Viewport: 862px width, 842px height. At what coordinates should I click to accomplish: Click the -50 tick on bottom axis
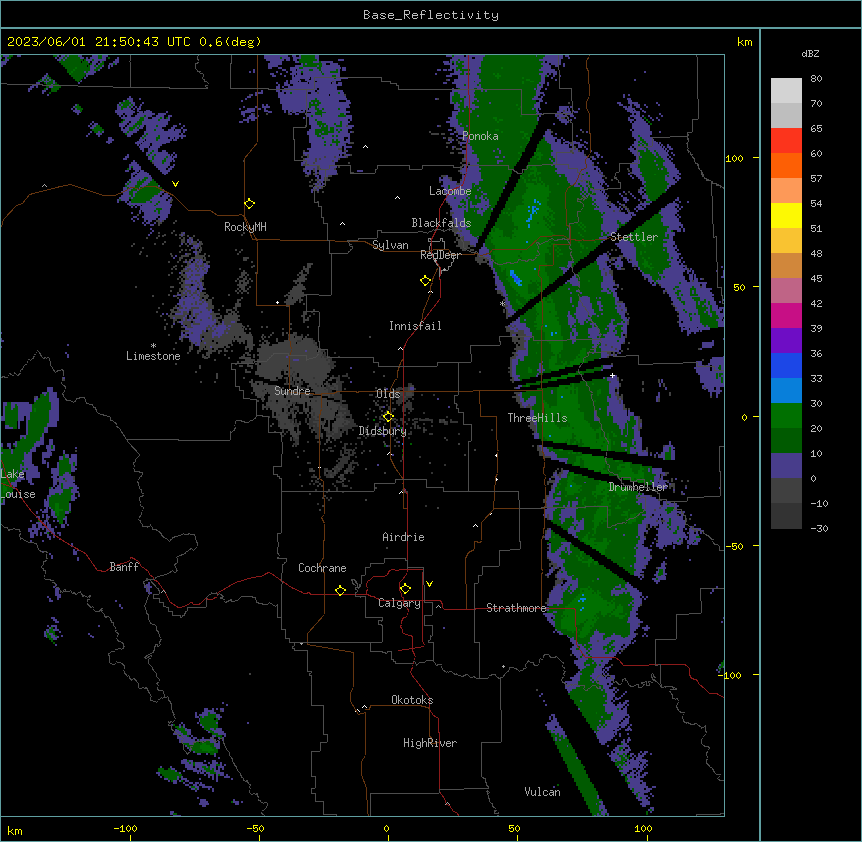pos(255,828)
